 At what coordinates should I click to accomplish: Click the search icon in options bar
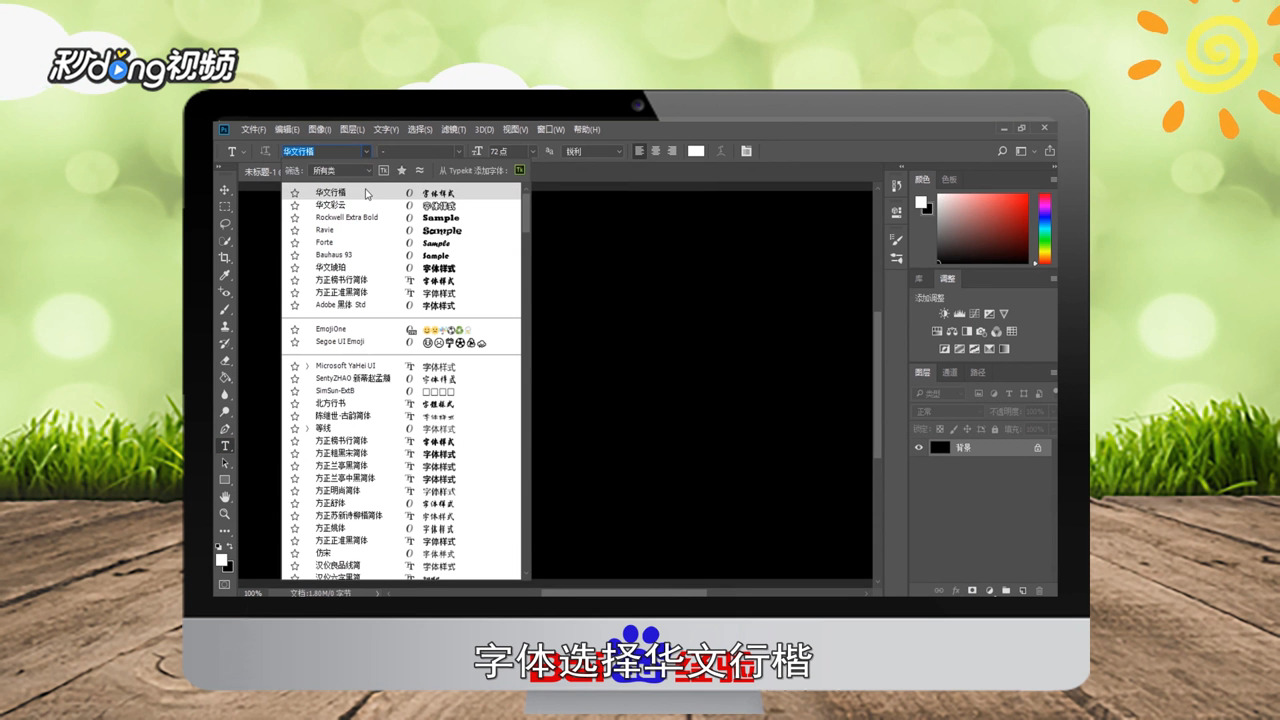(x=1002, y=151)
